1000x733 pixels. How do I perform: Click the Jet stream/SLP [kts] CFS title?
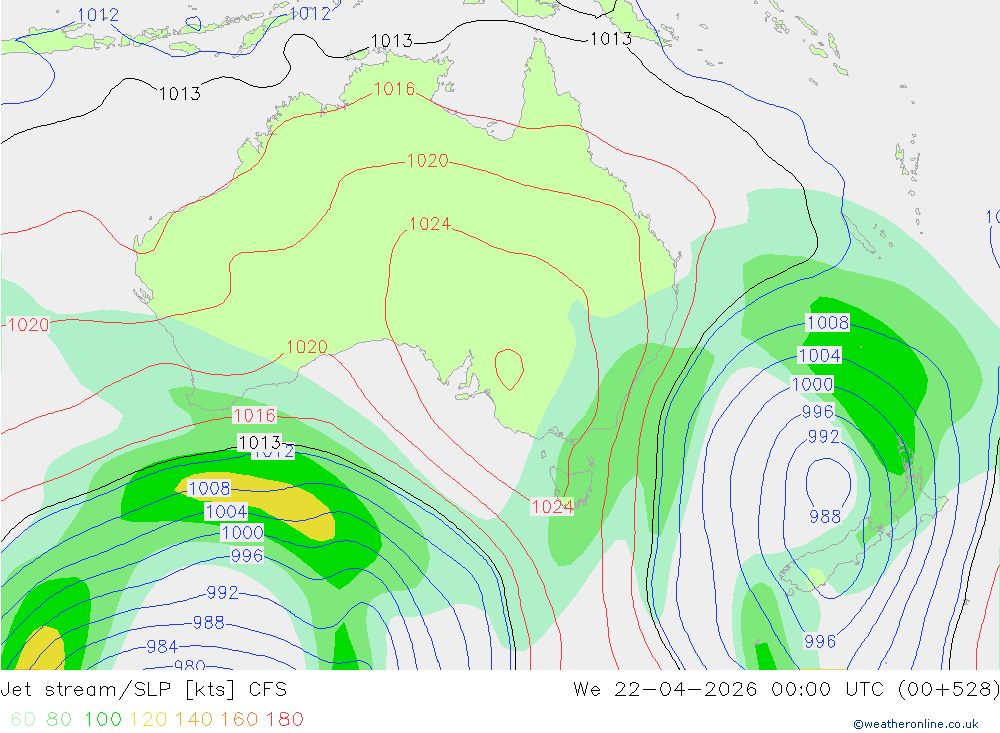143,690
